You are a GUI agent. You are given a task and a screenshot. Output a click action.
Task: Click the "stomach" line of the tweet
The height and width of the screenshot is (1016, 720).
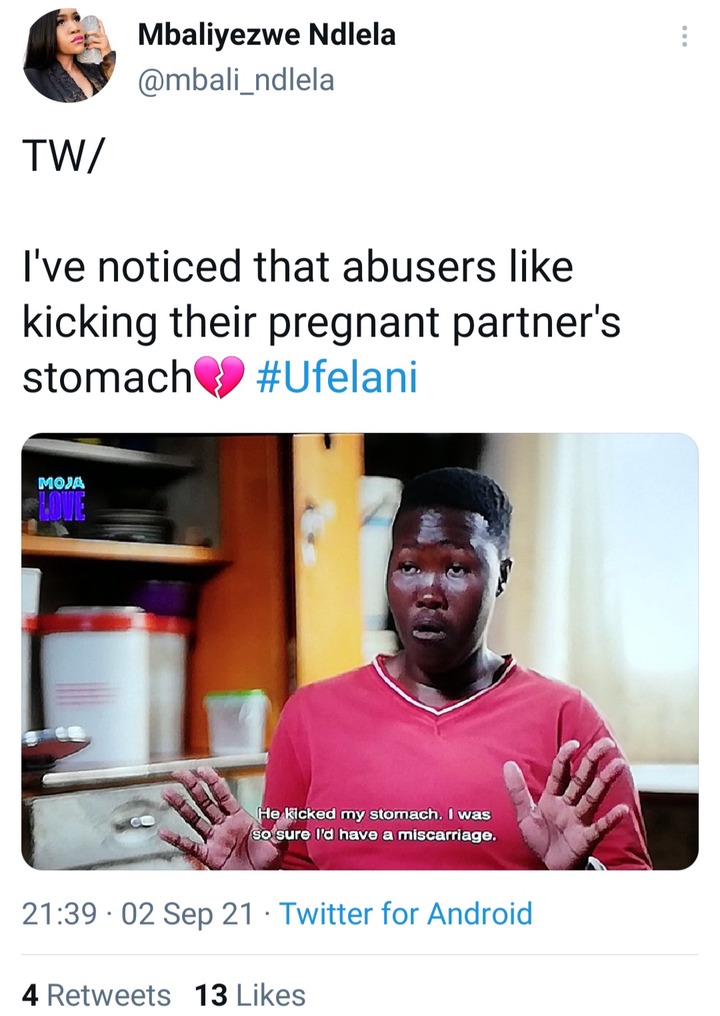pos(106,377)
